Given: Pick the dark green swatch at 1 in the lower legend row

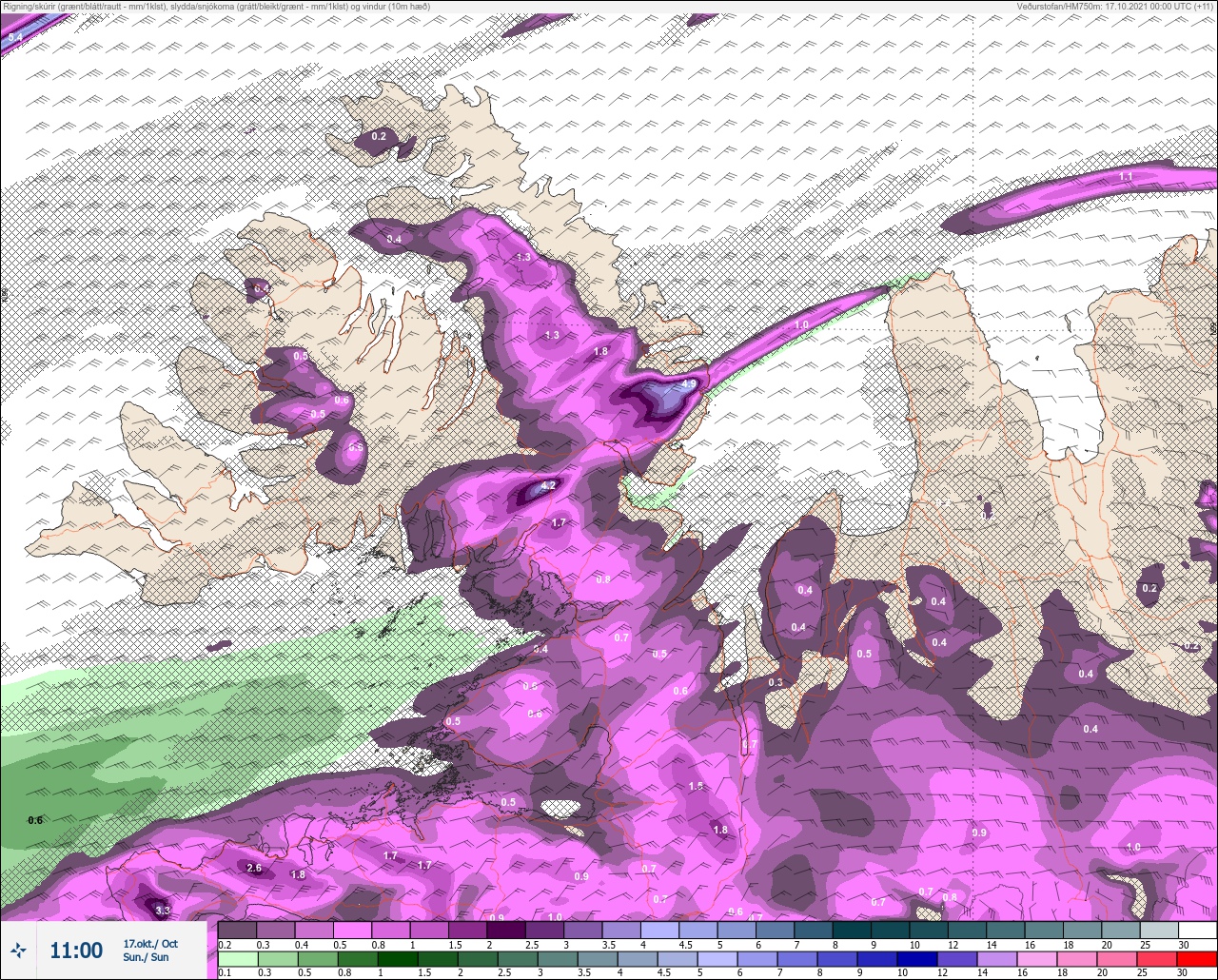Looking at the screenshot, I should click(x=398, y=959).
